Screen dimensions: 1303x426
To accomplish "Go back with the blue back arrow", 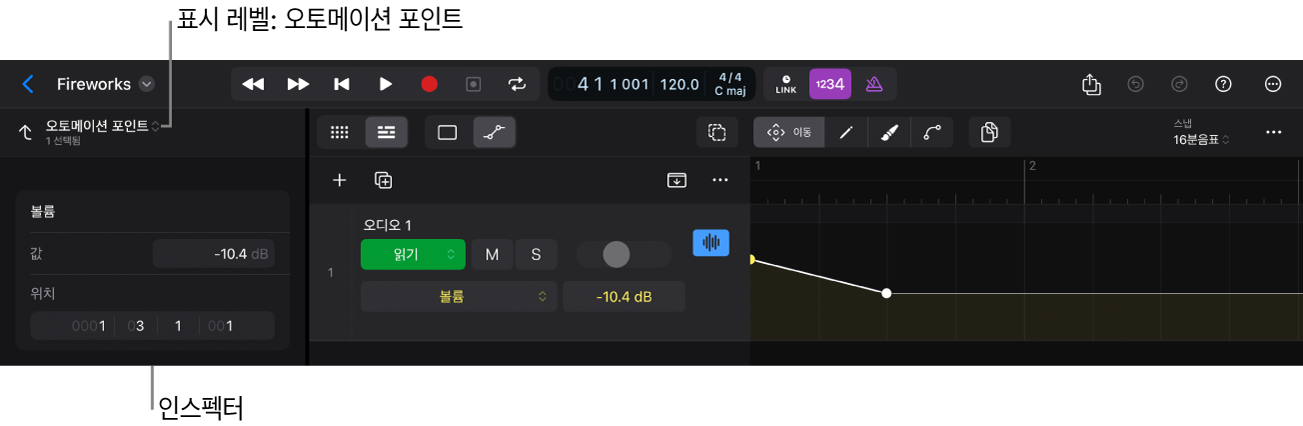I will pyautogui.click(x=28, y=84).
